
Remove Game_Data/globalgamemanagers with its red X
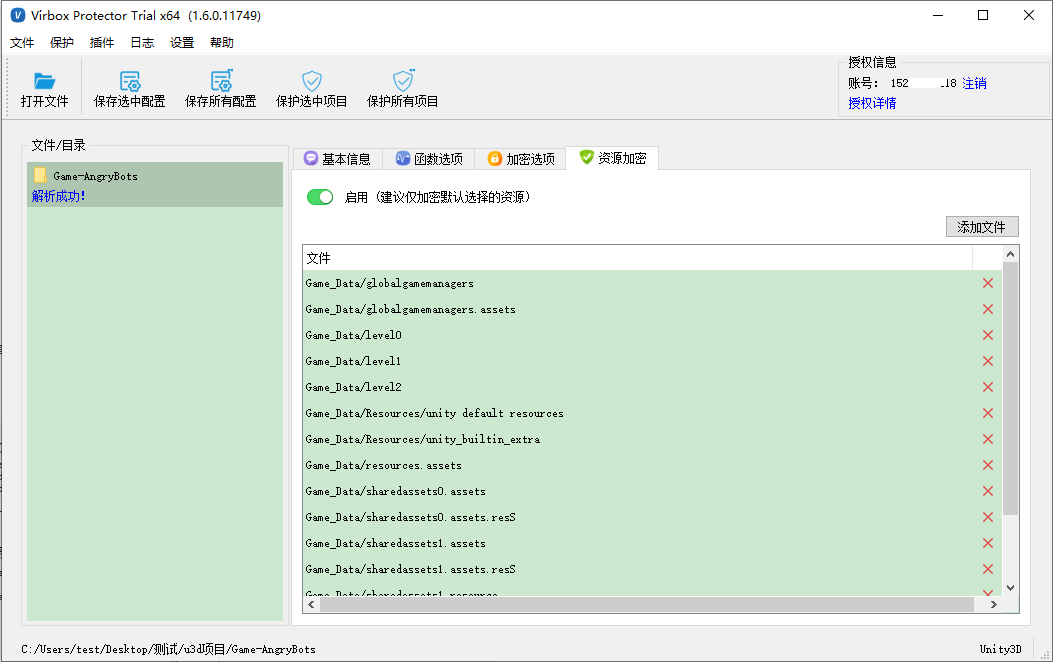pyautogui.click(x=988, y=283)
